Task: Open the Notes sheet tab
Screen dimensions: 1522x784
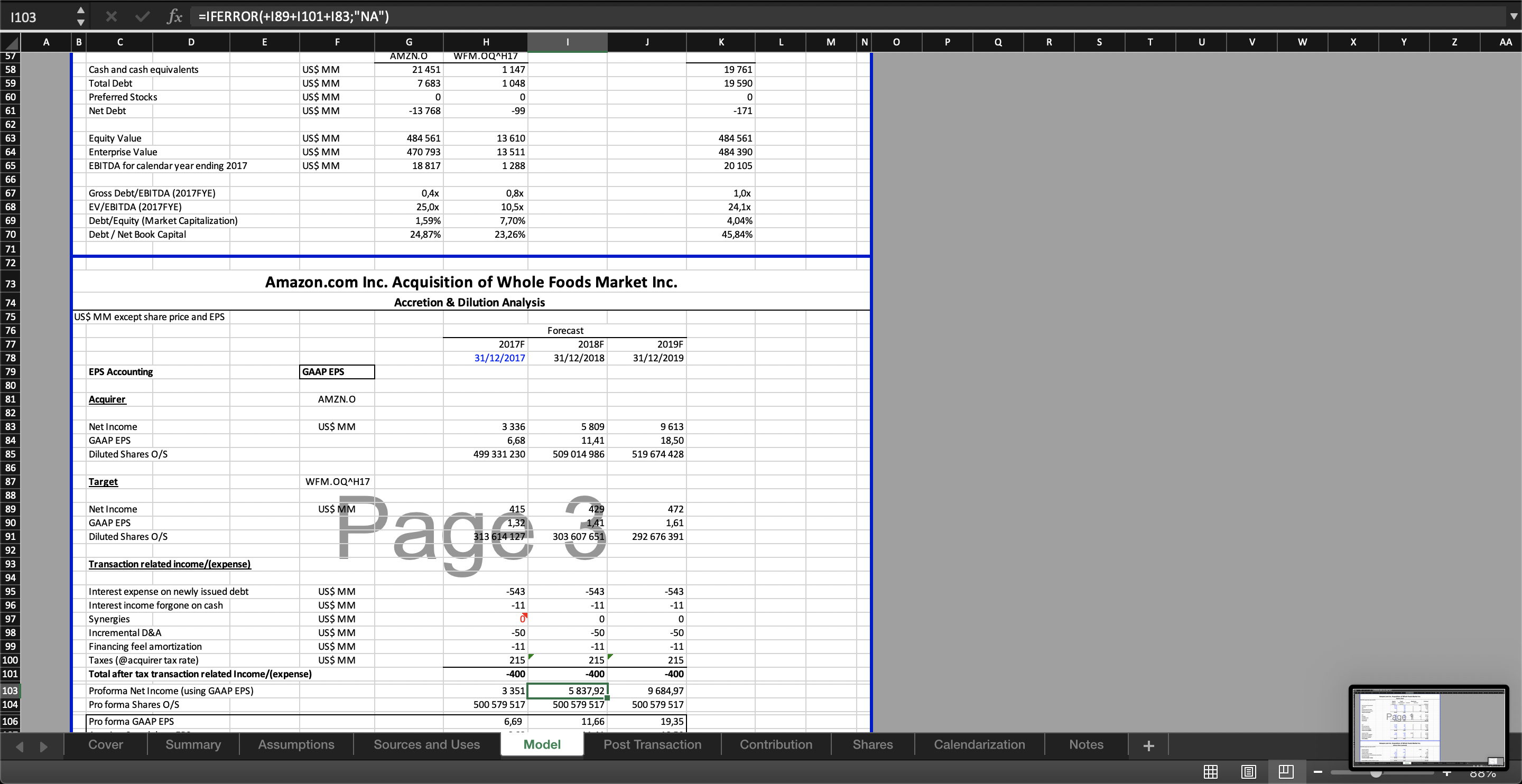Action: pyautogui.click(x=1086, y=744)
